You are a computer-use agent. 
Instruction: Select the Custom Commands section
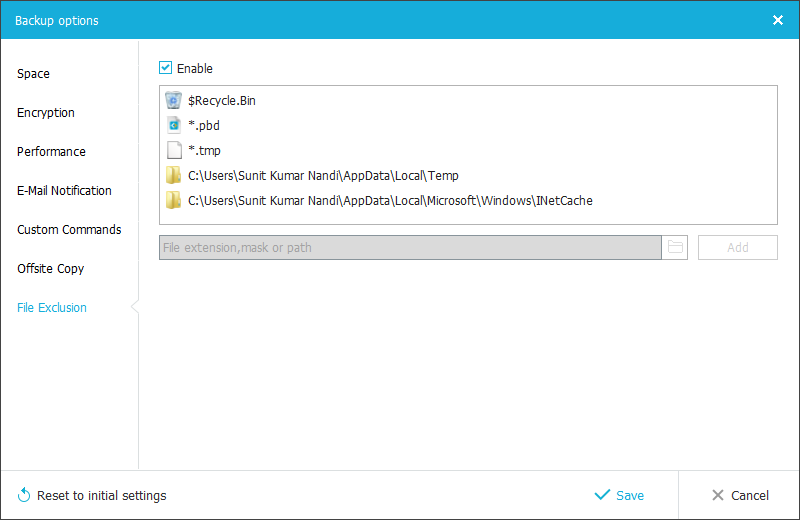(69, 230)
